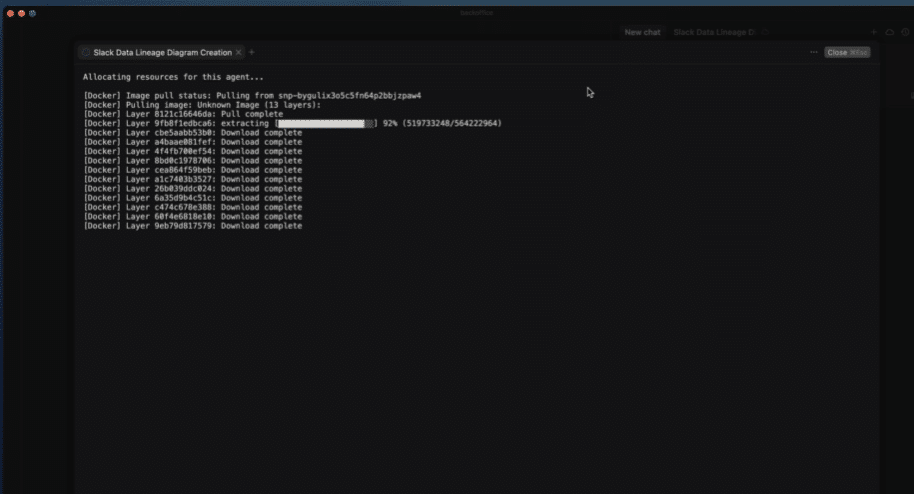Click the plus icon in the top-right toolbar

(x=874, y=32)
